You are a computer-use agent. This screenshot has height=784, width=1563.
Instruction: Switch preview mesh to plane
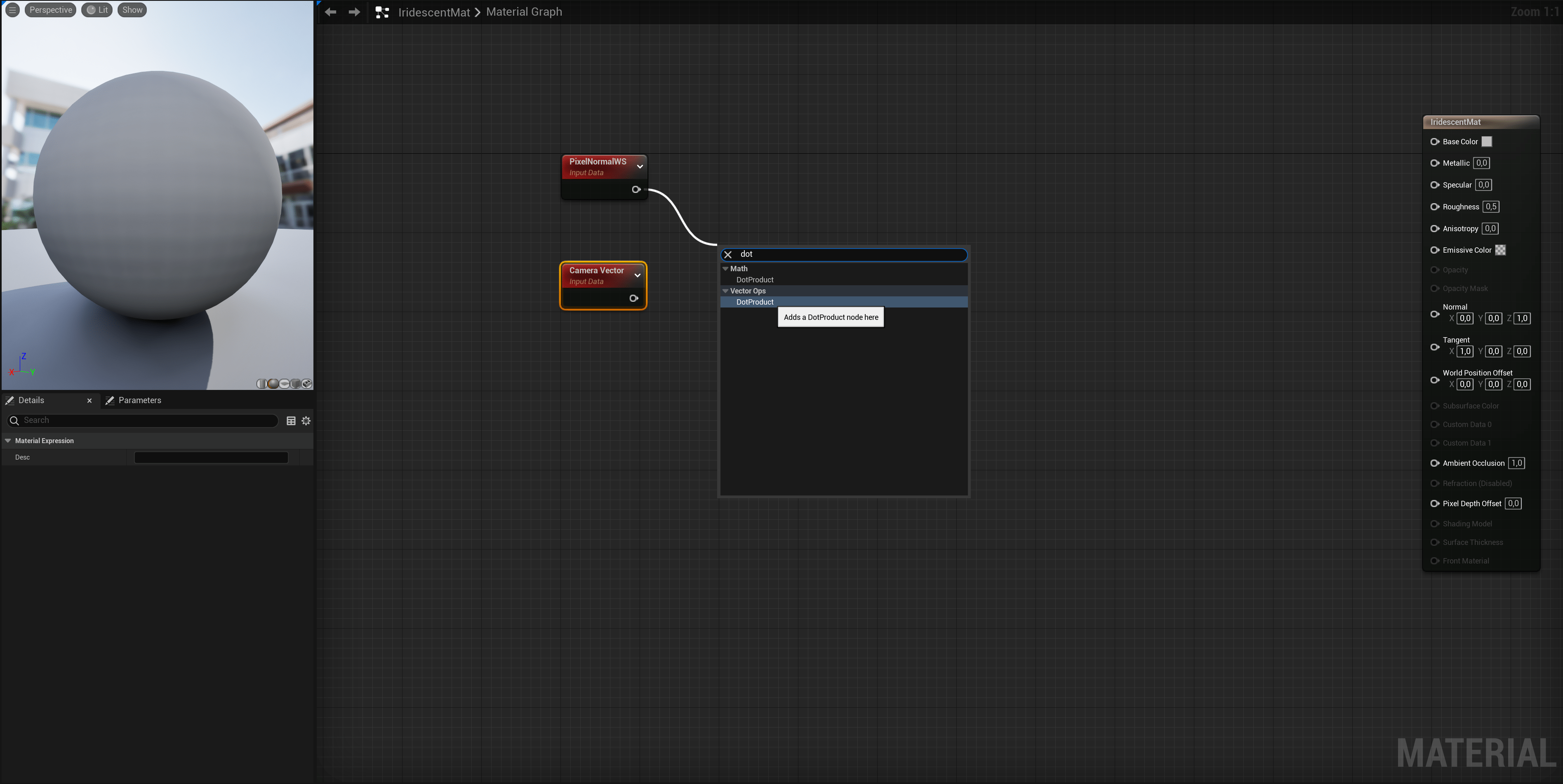(285, 384)
